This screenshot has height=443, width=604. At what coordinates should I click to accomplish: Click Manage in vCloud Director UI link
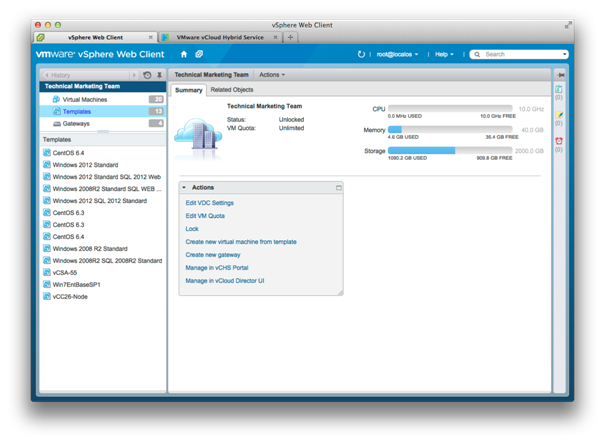click(x=225, y=281)
